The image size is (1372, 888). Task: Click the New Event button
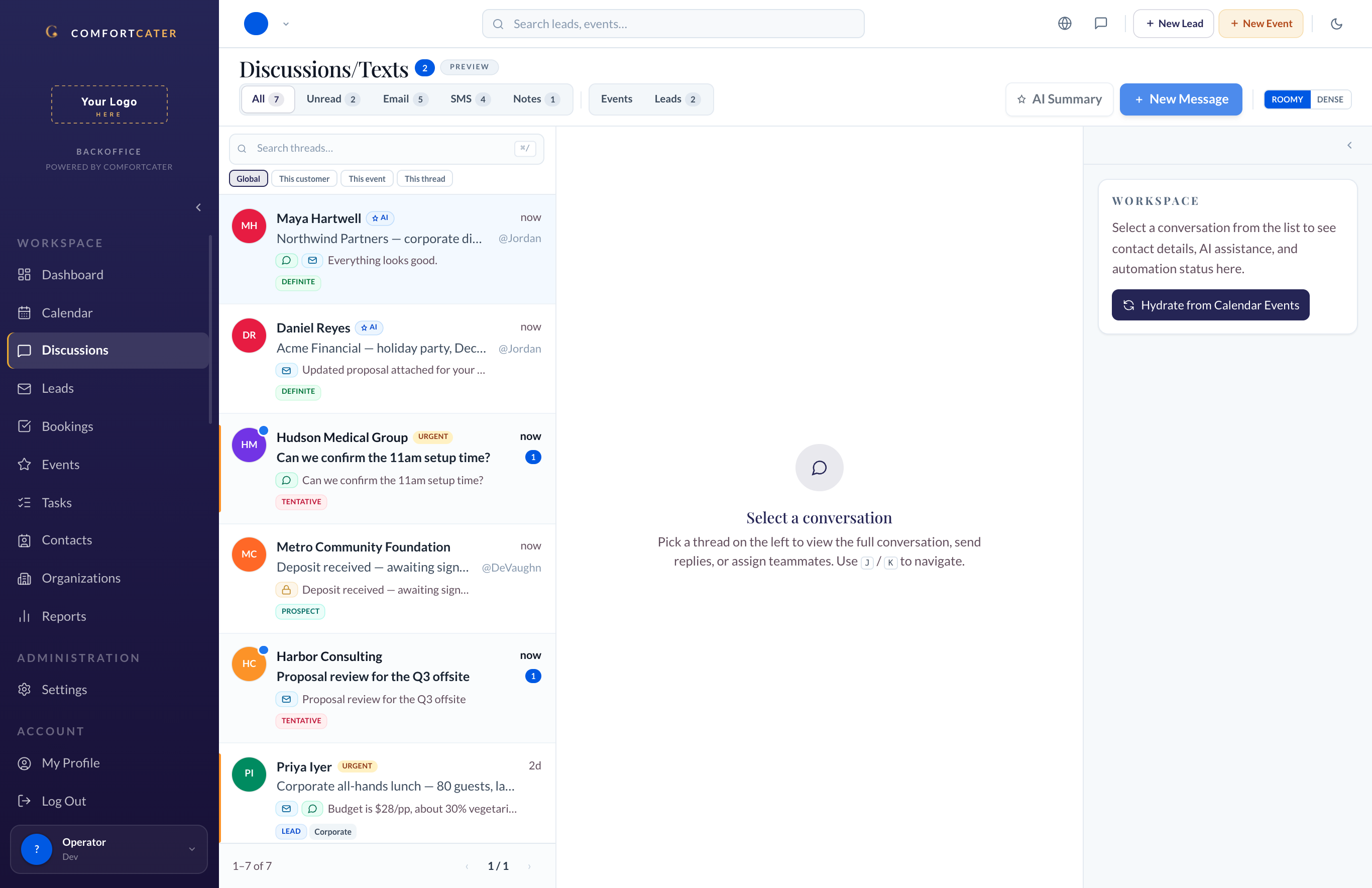1261,24
